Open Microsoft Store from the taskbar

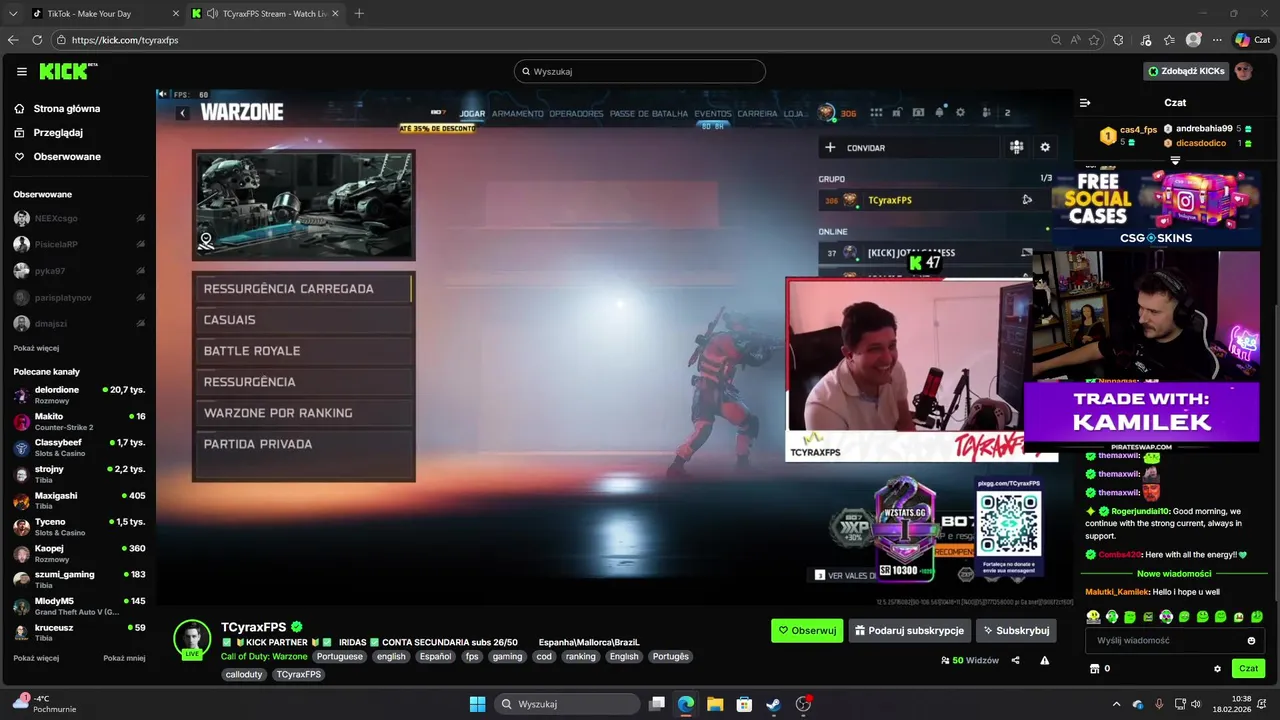pos(744,704)
